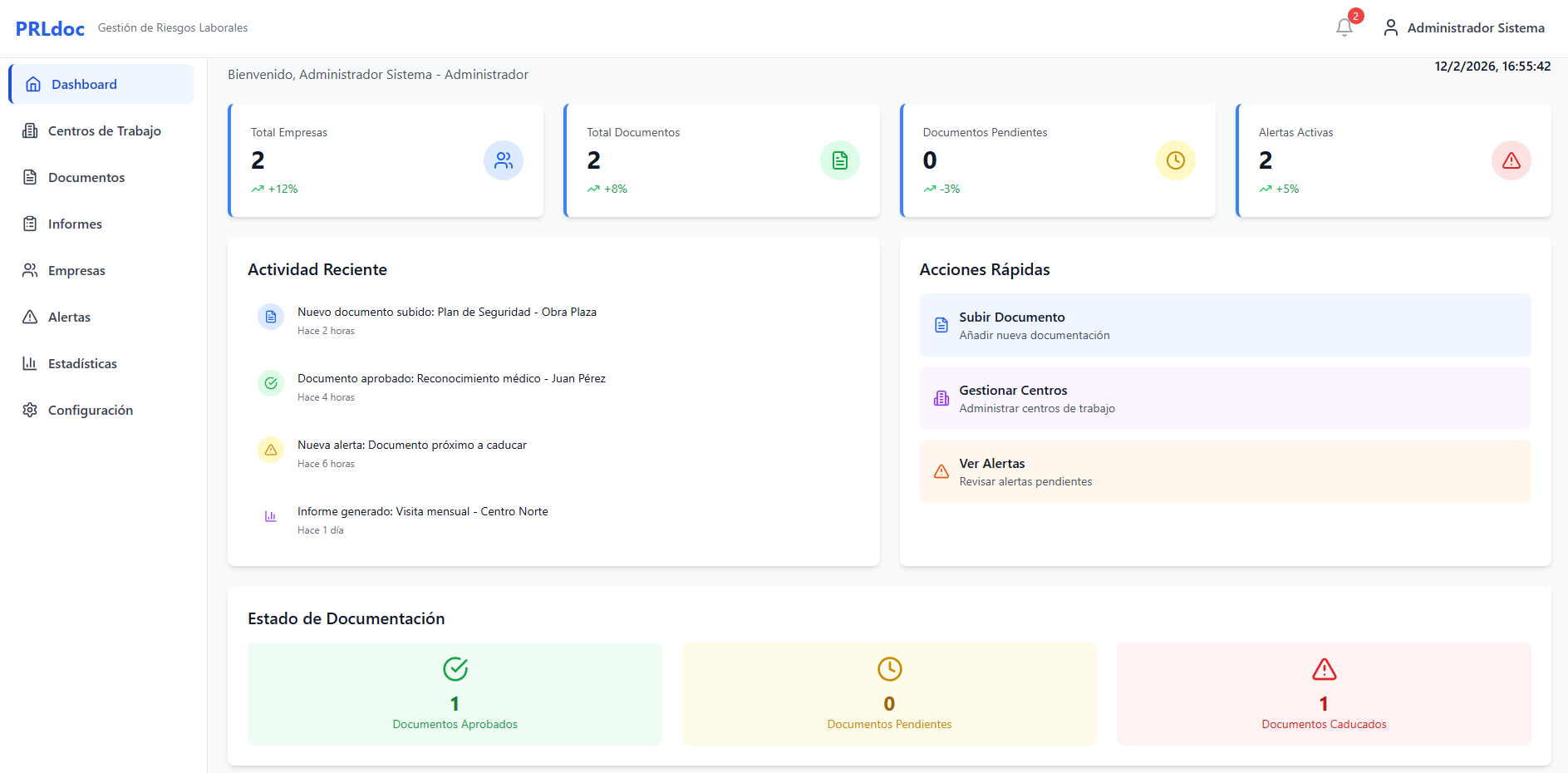
Task: Click the red Alertas Activas warning icon
Action: tap(1511, 160)
